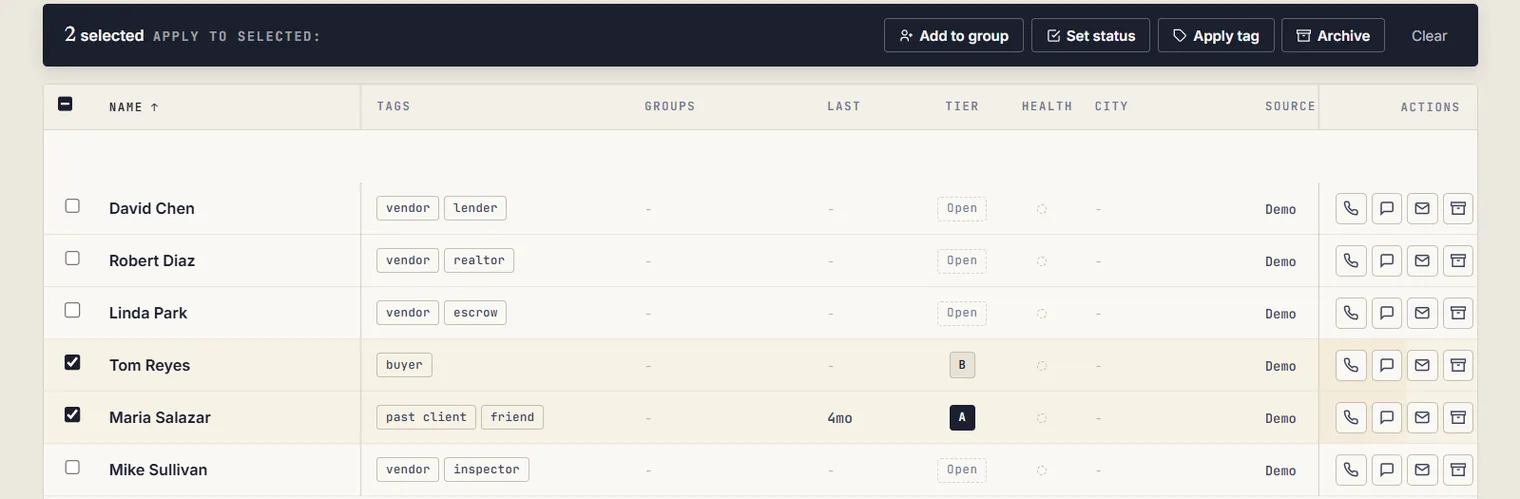Call David Chen via phone icon
Screen dimensions: 1520x499
(x=1351, y=208)
